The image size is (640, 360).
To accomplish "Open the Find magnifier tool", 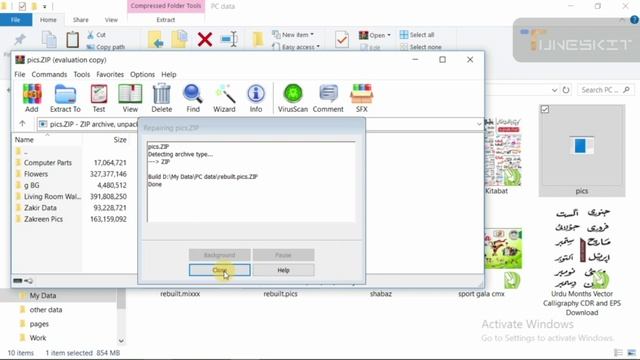I will click(193, 98).
